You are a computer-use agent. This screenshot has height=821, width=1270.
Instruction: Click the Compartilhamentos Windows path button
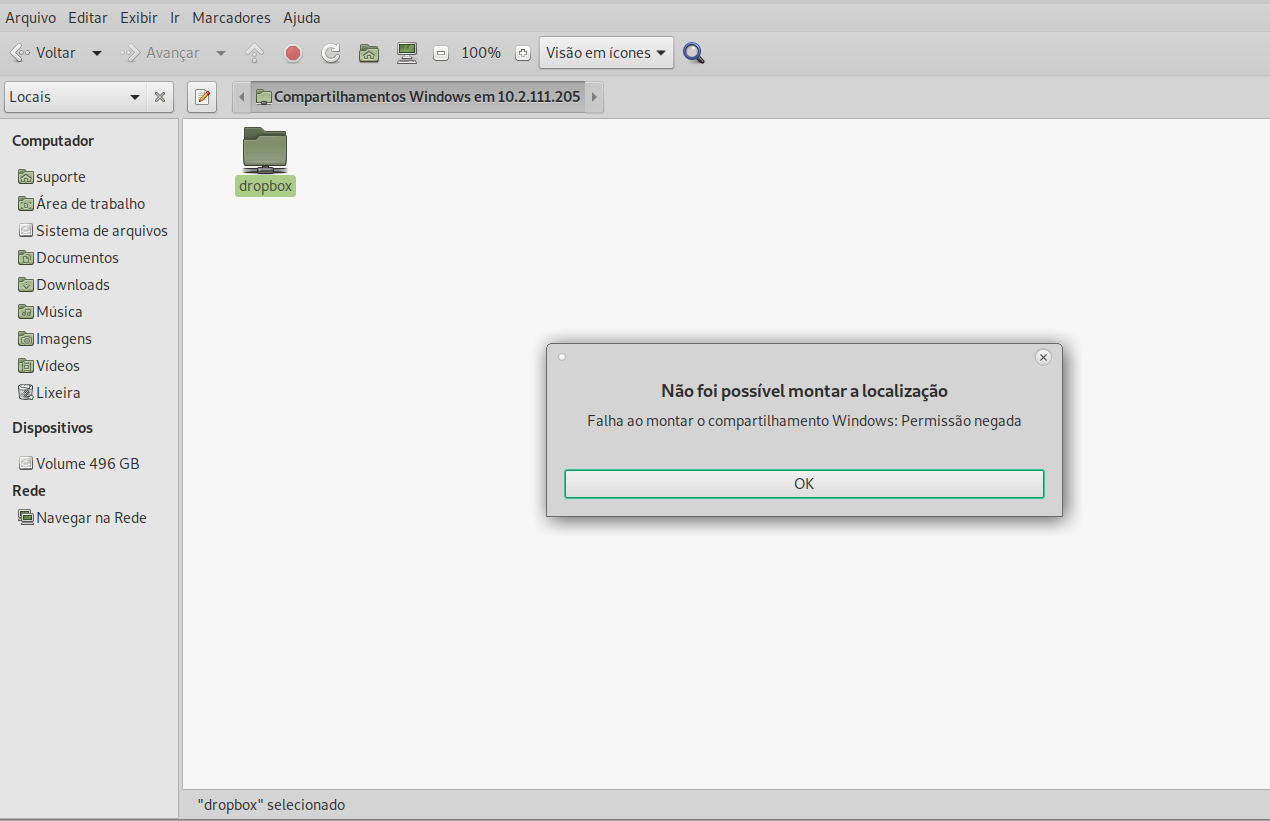(x=418, y=97)
